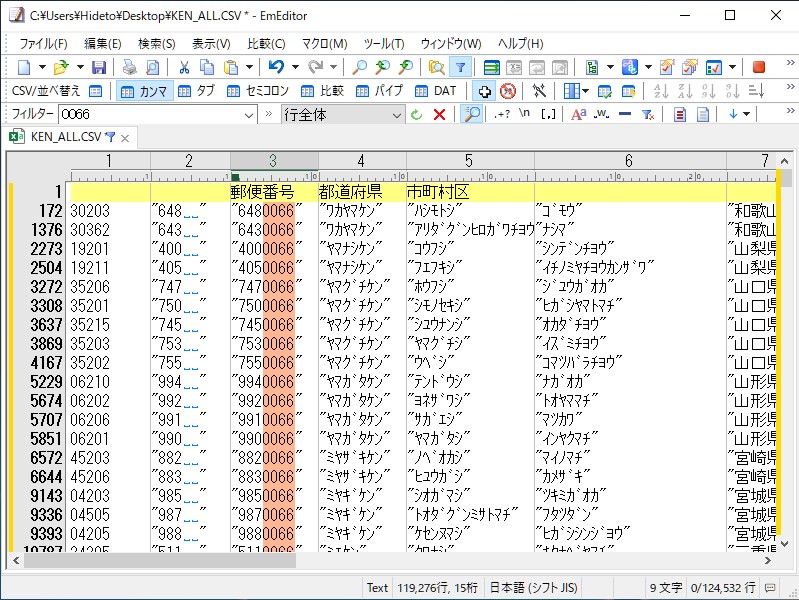Toggle the Filter toolbar funnel button
The height and width of the screenshot is (600, 799).
pos(460,67)
